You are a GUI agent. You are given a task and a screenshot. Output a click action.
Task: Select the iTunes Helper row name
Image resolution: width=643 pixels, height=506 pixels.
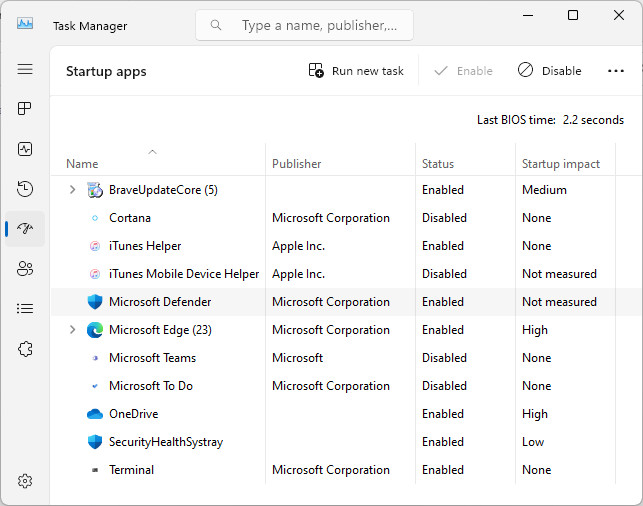point(145,246)
